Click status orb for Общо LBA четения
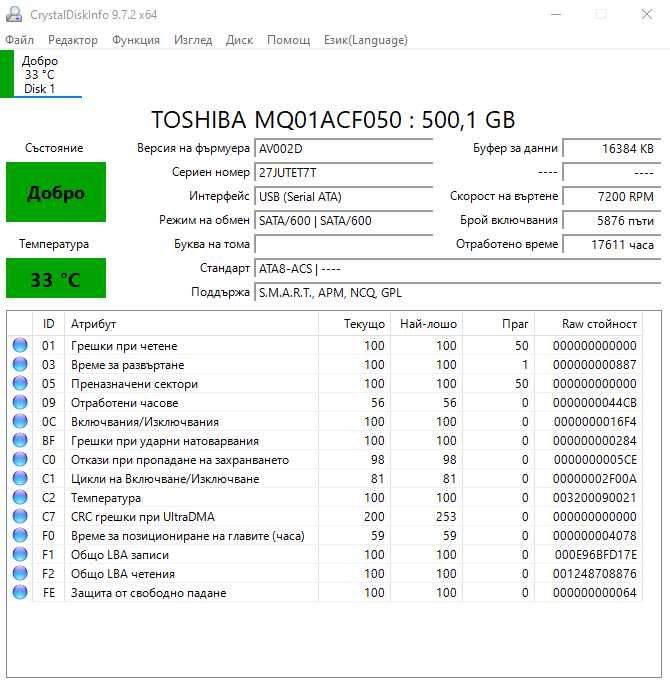Image resolution: width=670 pixels, height=684 pixels. tap(20, 573)
